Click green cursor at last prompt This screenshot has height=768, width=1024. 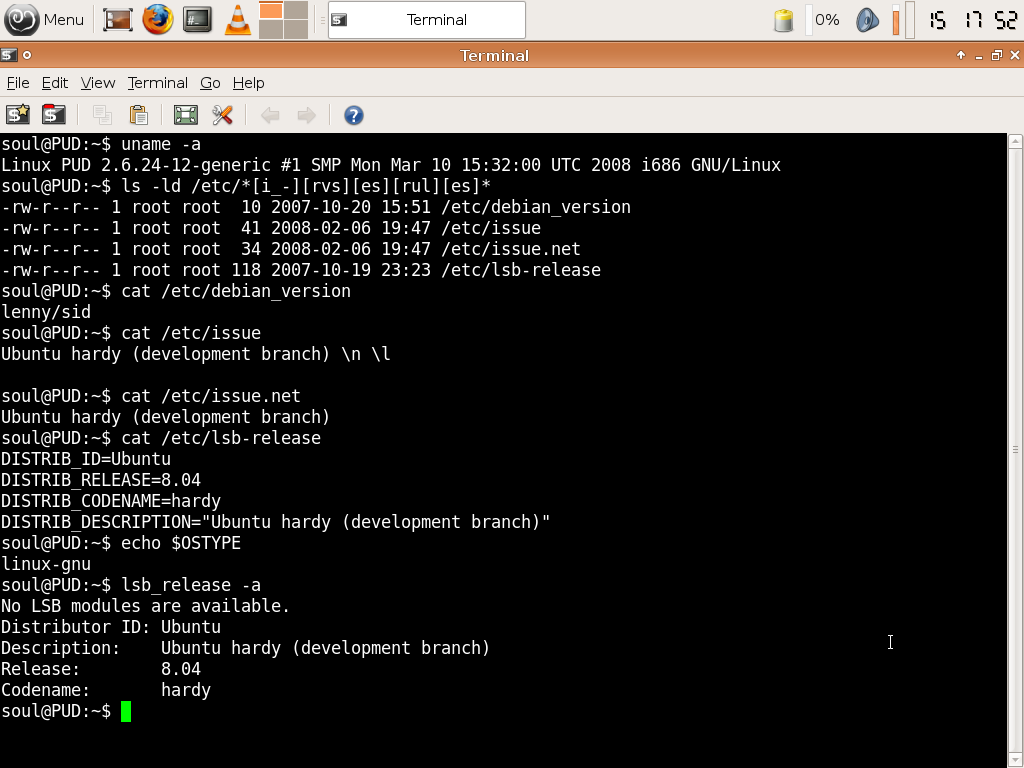coord(126,711)
